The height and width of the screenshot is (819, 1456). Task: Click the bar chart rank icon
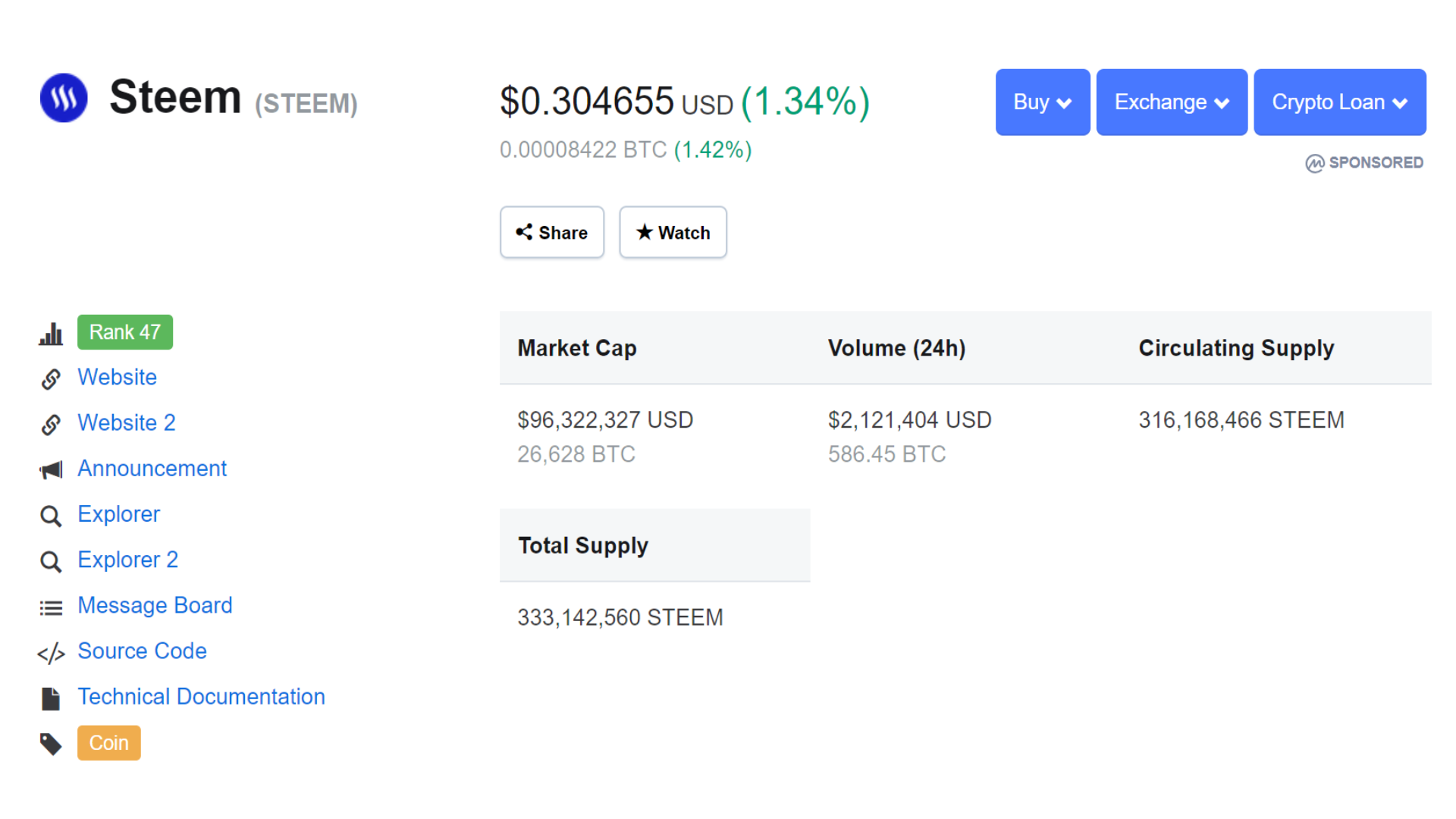(51, 334)
